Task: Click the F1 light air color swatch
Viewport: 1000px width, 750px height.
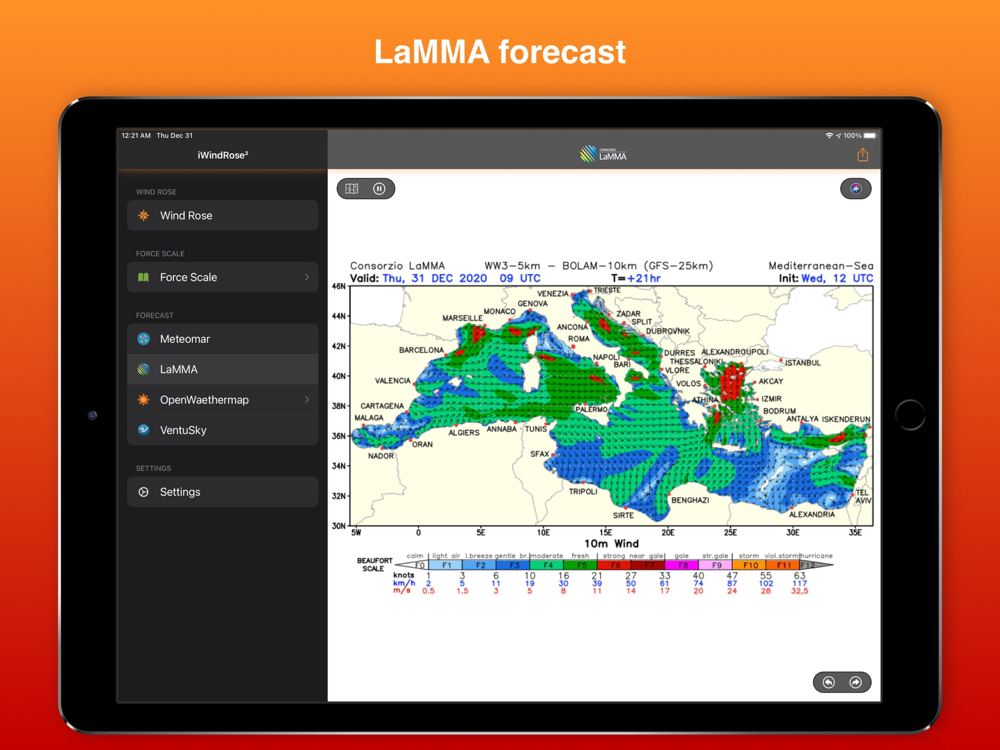Action: [x=446, y=565]
